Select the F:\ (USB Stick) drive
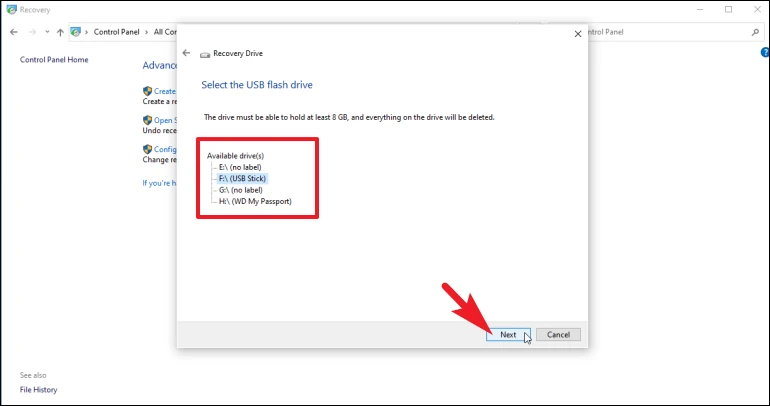770x406 pixels. (243, 178)
